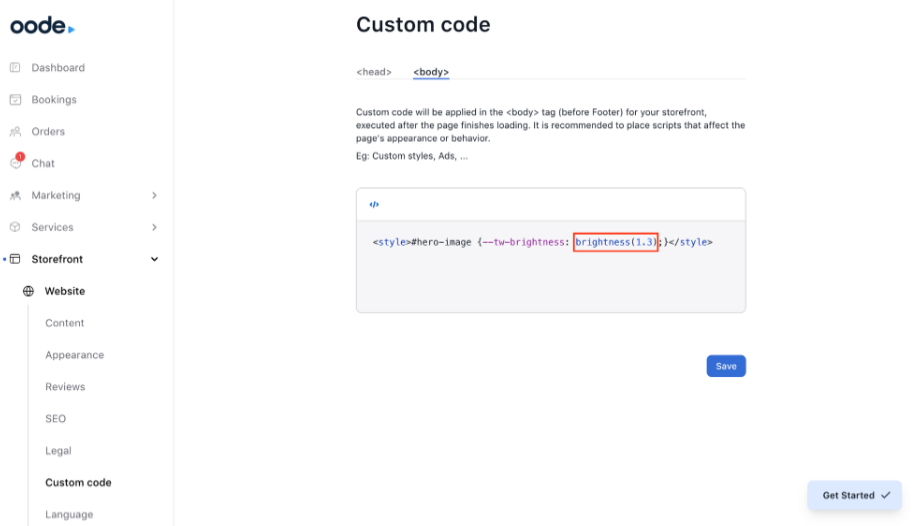Collapse the Storefront section chevron

pos(154,259)
